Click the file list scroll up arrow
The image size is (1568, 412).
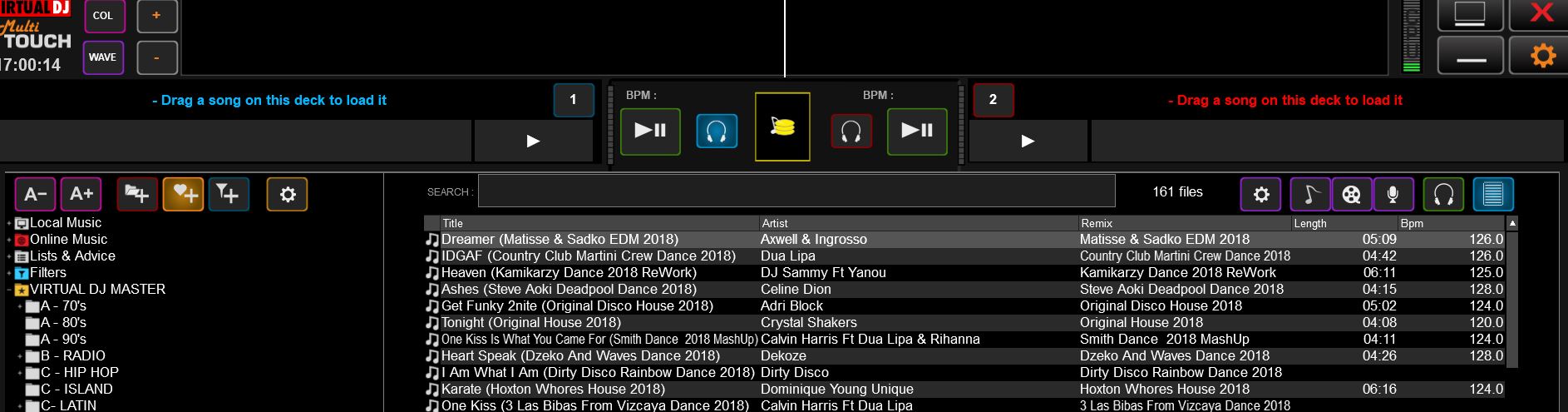pos(1512,223)
